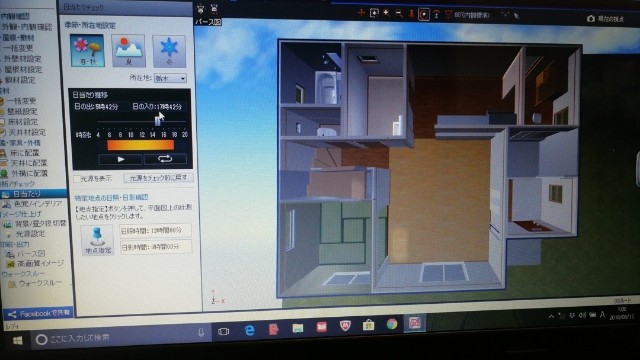The height and width of the screenshot is (360, 640).
Task: Click the active 3D designer taskbar icon
Action: click(415, 323)
